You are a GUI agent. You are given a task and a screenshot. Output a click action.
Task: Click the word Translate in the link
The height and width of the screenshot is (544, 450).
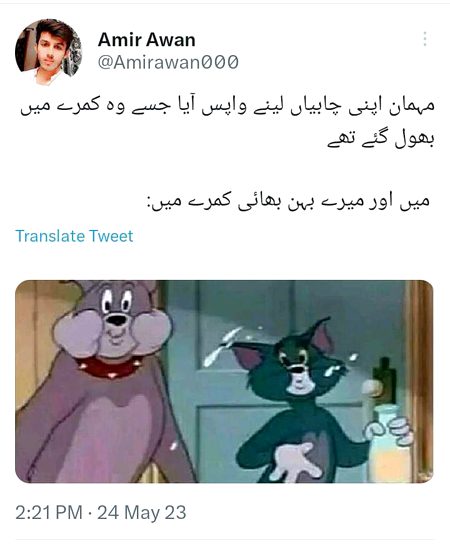point(50,236)
